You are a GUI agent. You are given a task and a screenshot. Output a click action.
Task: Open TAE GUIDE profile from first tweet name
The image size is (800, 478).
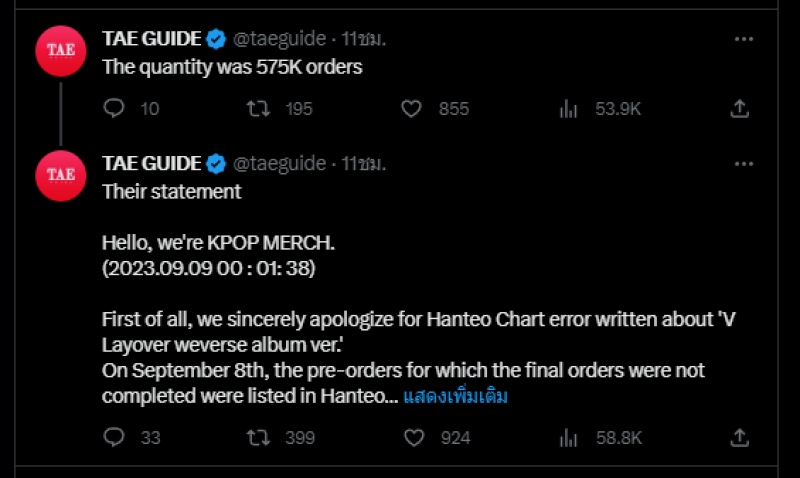tap(152, 38)
